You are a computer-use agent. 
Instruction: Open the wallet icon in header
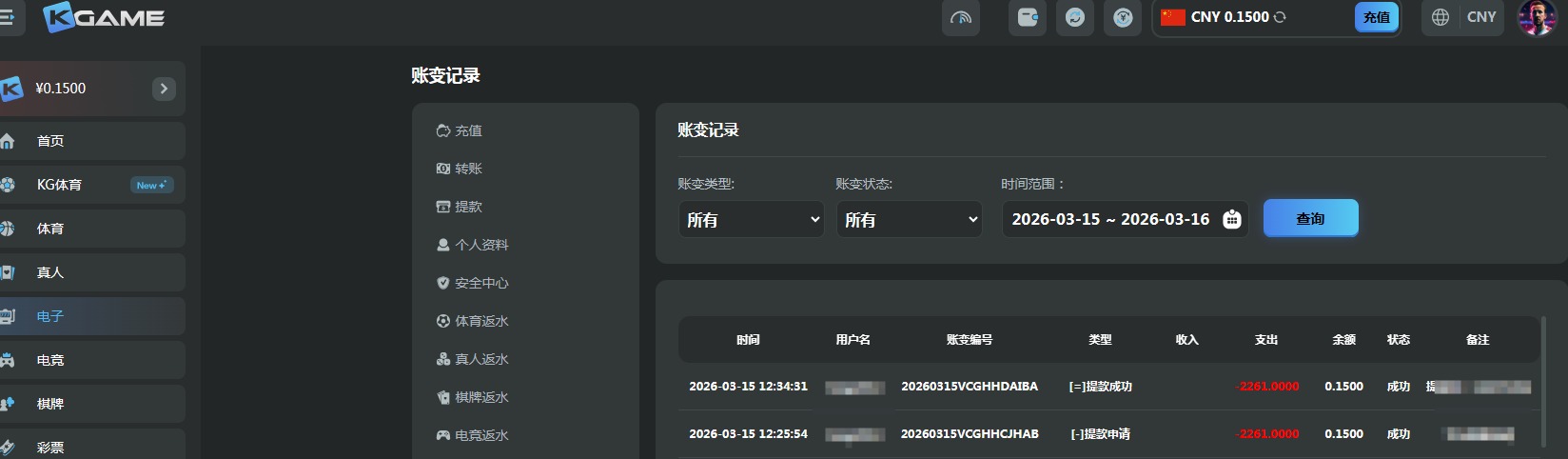(1028, 17)
